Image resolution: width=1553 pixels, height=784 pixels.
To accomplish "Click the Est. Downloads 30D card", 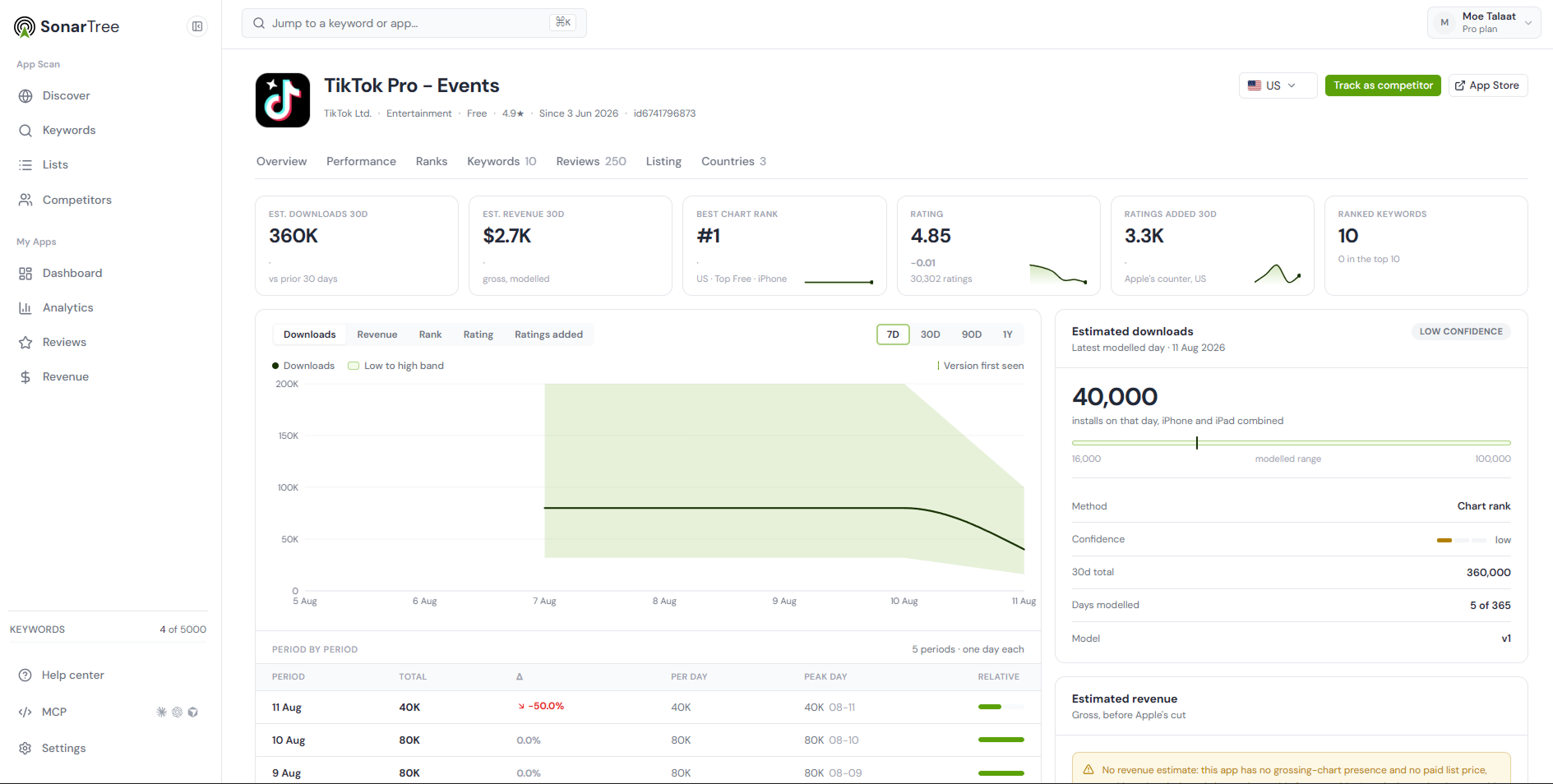I will (357, 246).
